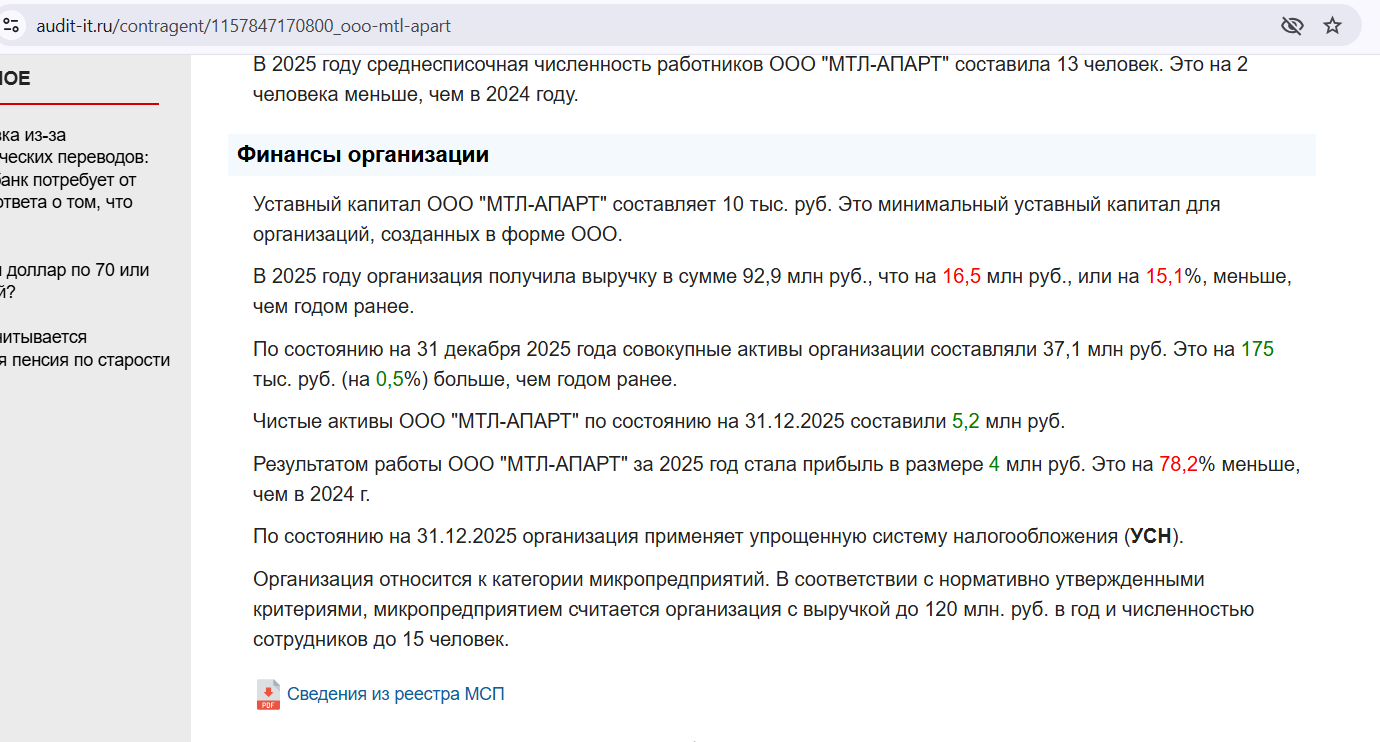Open the site information icon in address bar
Screen dimensions: 1380x742
click(10, 26)
